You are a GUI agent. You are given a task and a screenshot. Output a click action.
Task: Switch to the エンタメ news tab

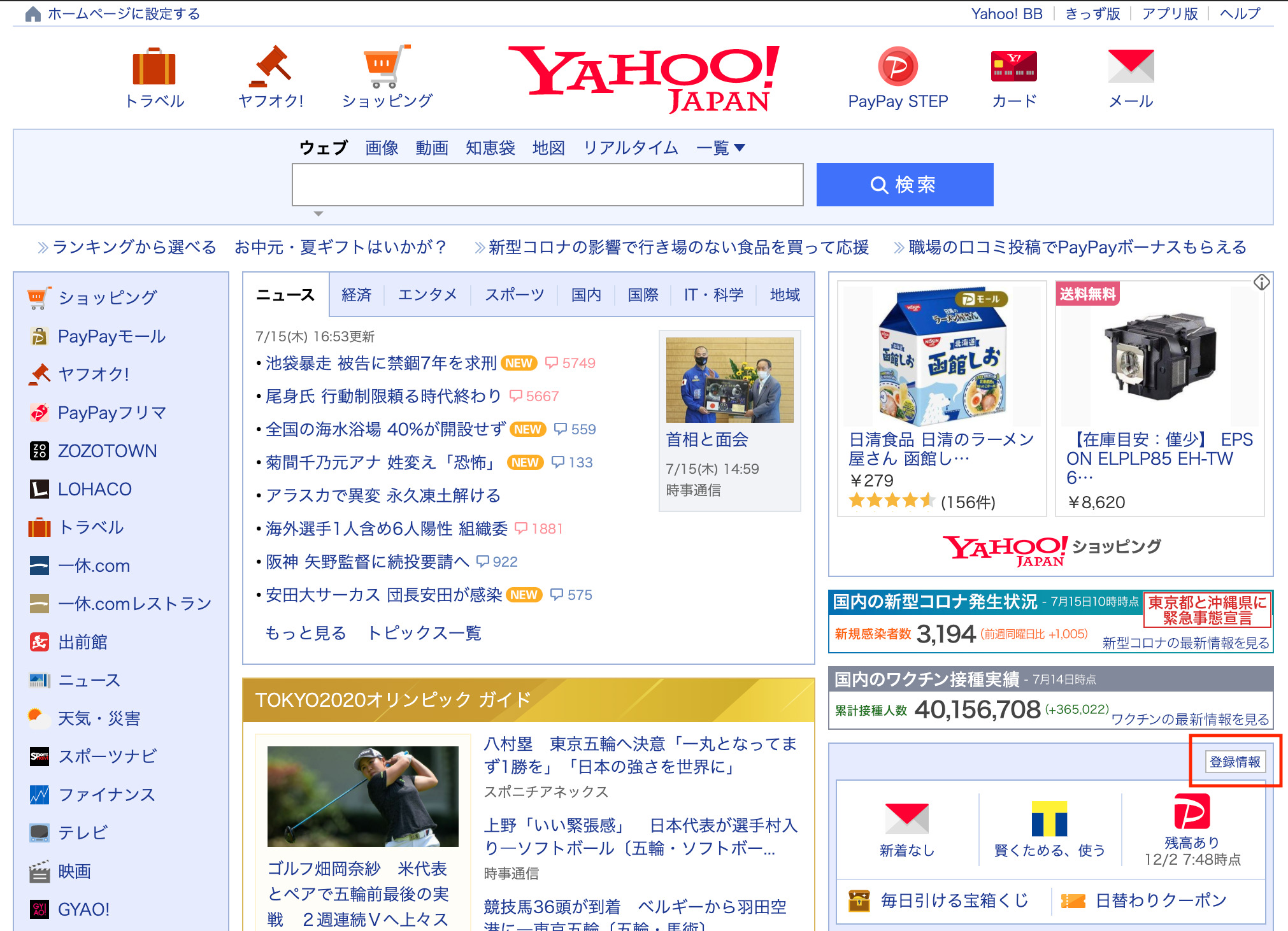(427, 295)
